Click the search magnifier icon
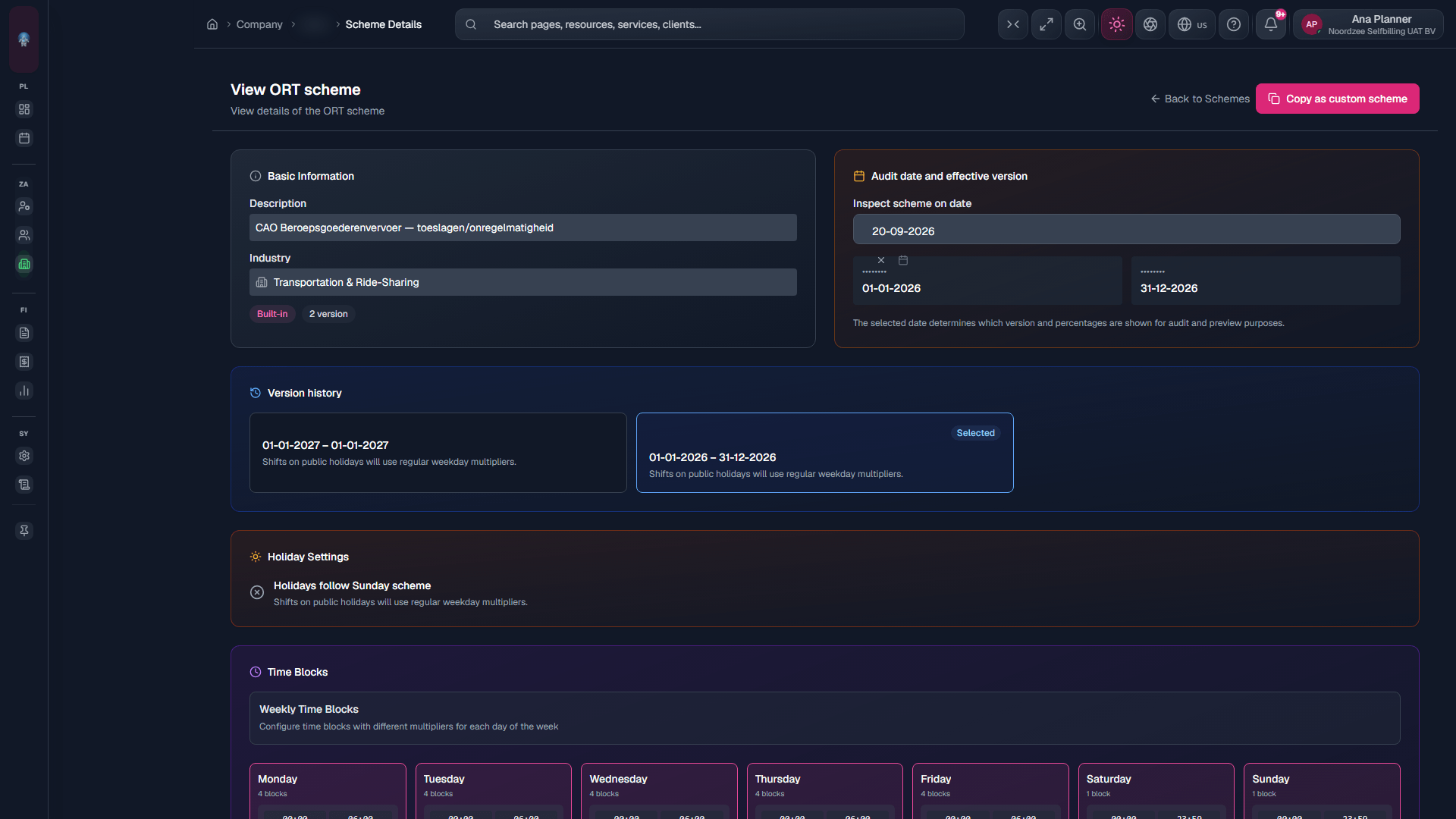 click(471, 24)
